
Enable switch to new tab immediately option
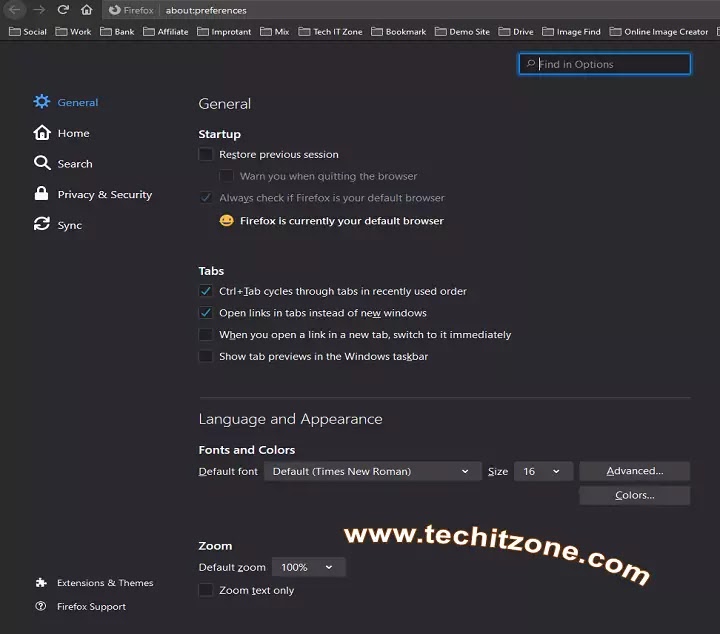click(205, 334)
